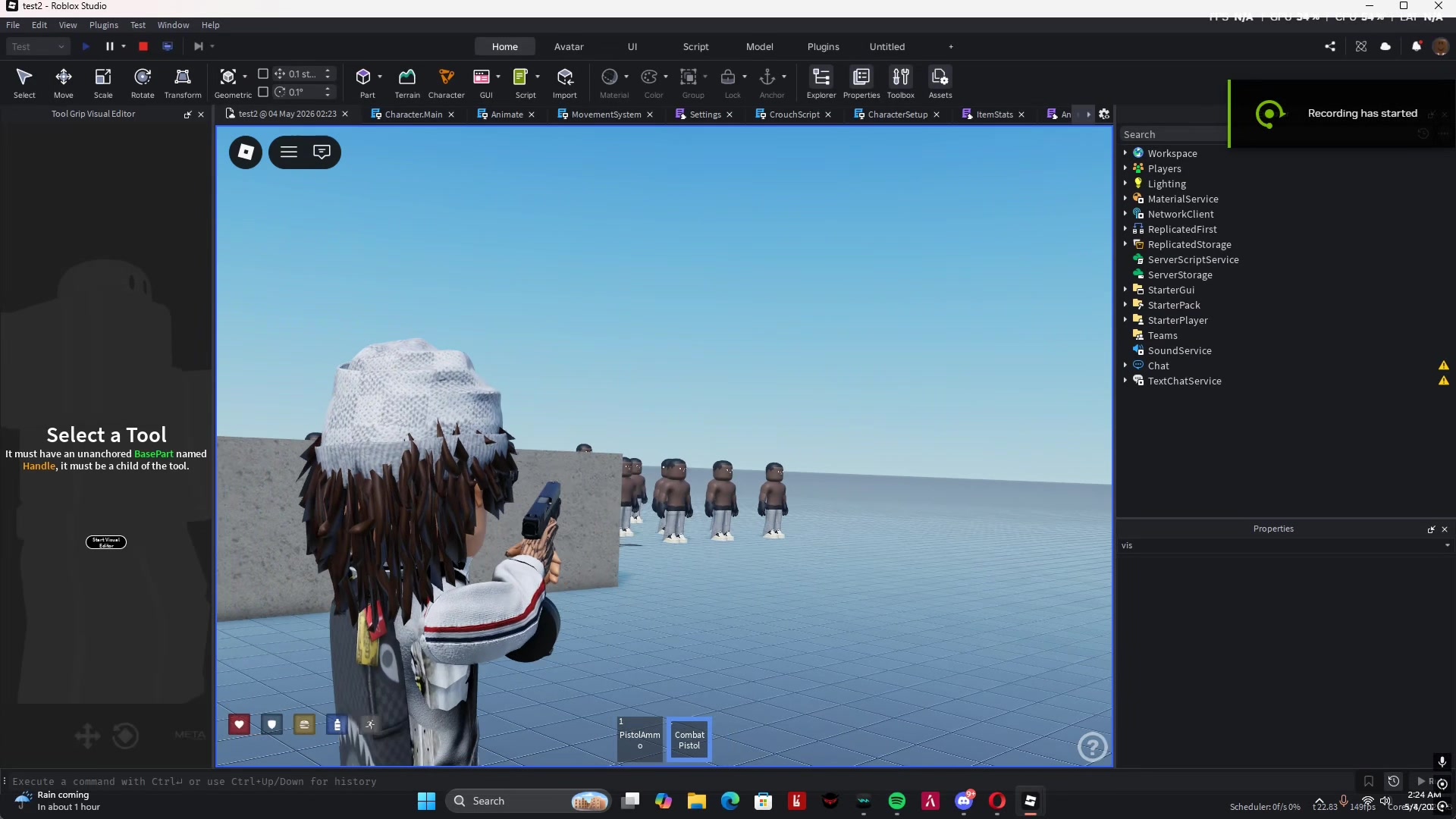Click the GUI toolbar icon
Screen dimensions: 1456x819
(x=482, y=77)
